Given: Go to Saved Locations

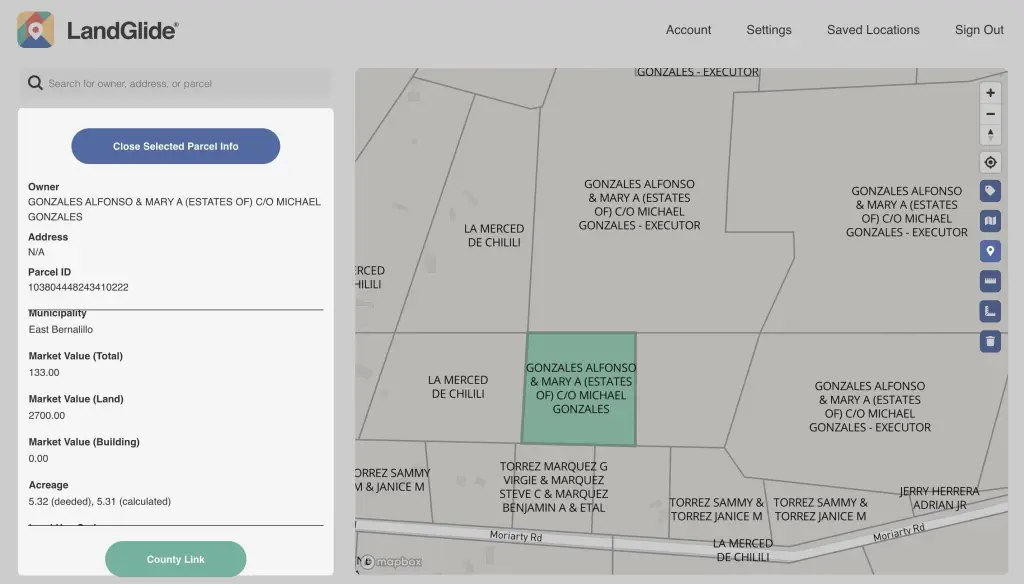Looking at the screenshot, I should [x=872, y=30].
